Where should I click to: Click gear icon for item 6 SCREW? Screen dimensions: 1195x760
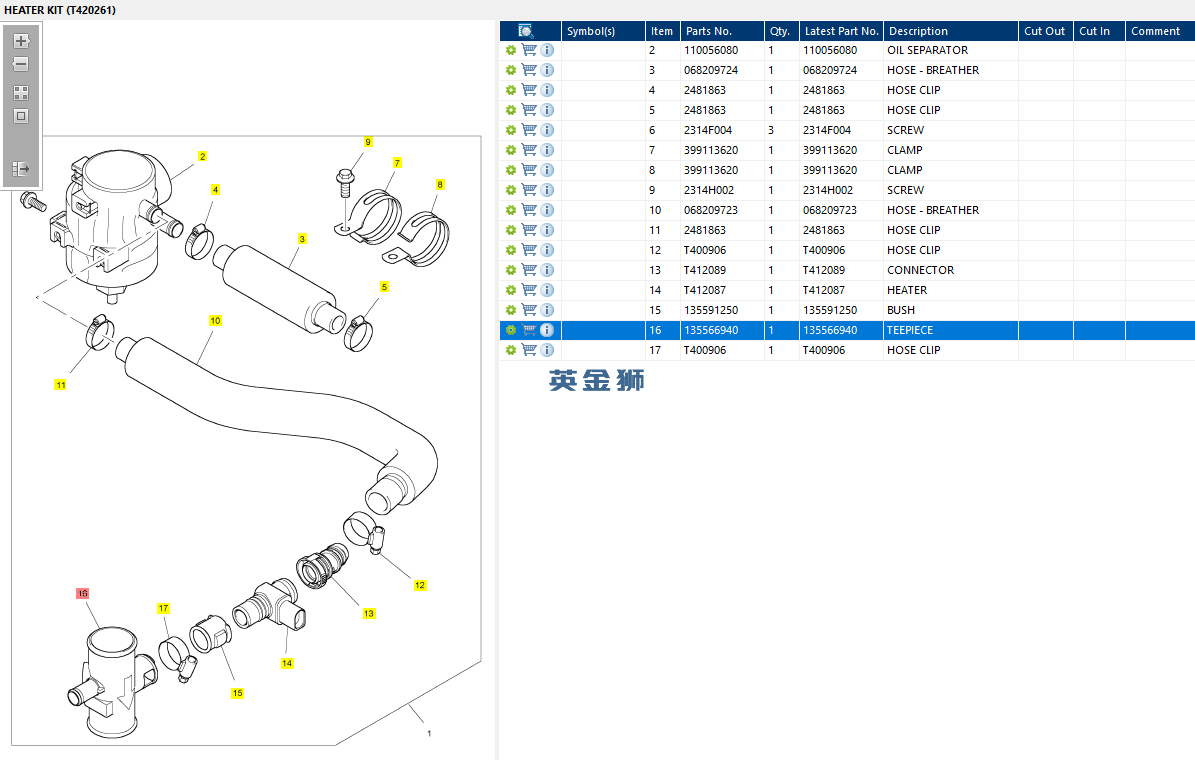[511, 130]
